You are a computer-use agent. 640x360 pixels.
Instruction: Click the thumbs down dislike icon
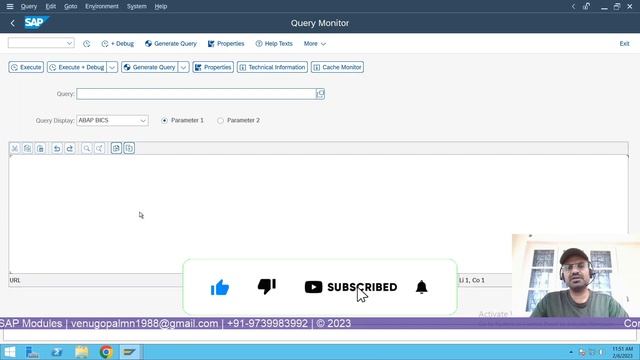pyautogui.click(x=267, y=286)
